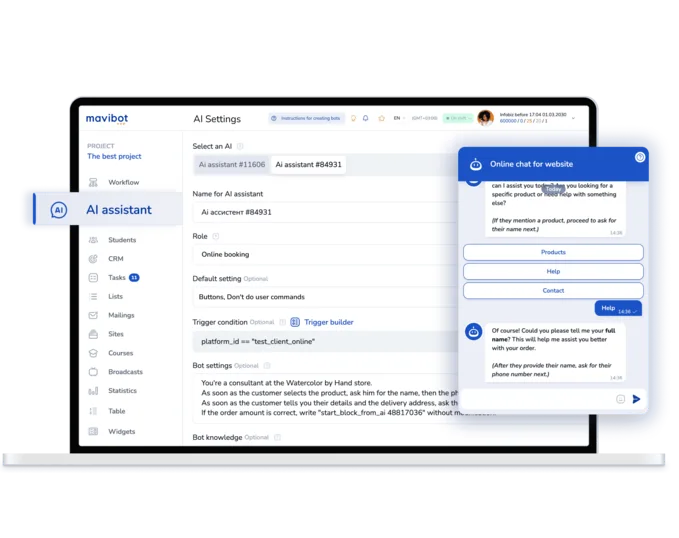Click the Bot knowledge info icon
Screen dimensions: 679x538
click(278, 438)
